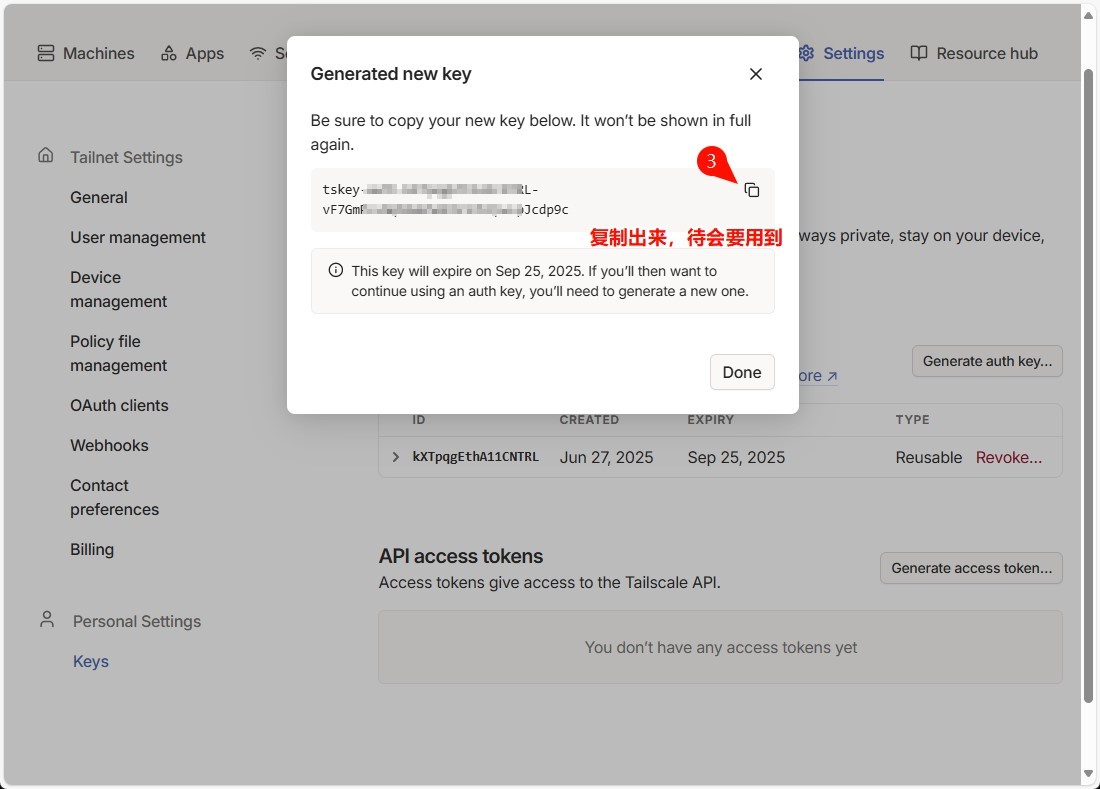
Task: Open OAuth clients settings
Action: point(119,405)
